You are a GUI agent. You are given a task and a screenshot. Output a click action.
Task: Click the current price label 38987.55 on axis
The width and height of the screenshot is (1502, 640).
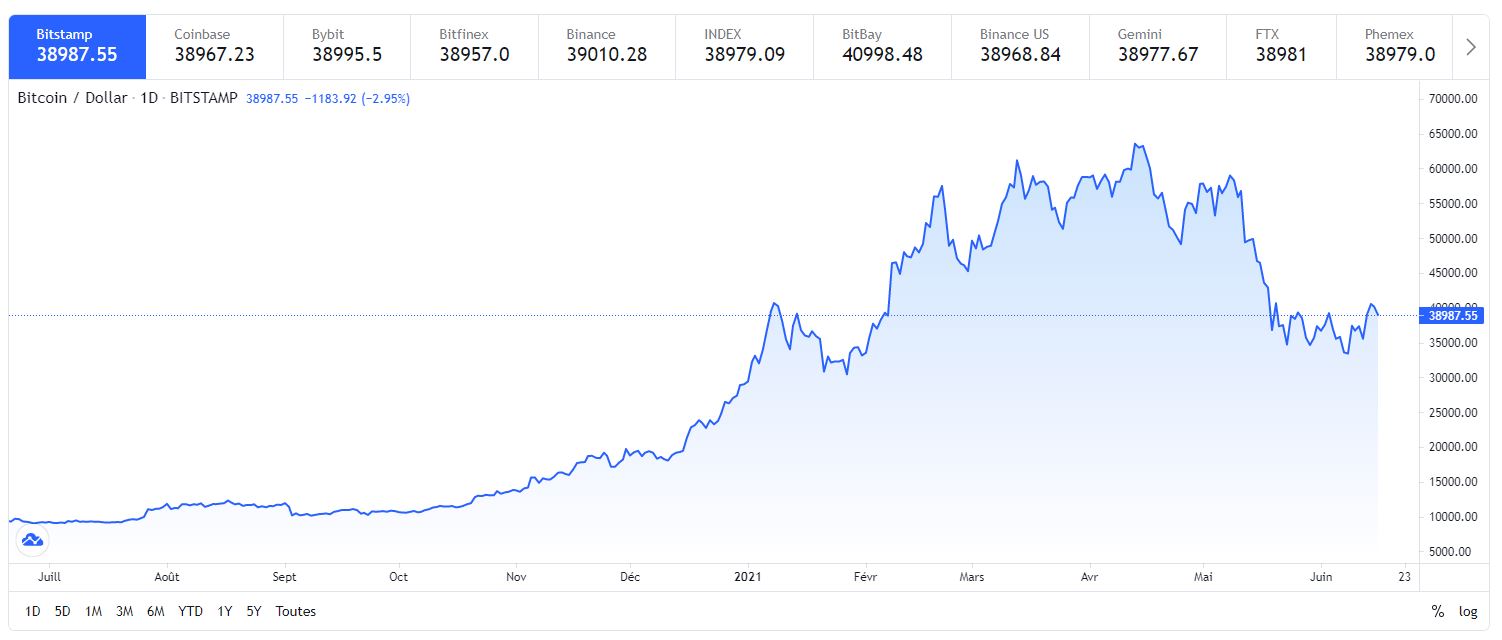(1454, 316)
